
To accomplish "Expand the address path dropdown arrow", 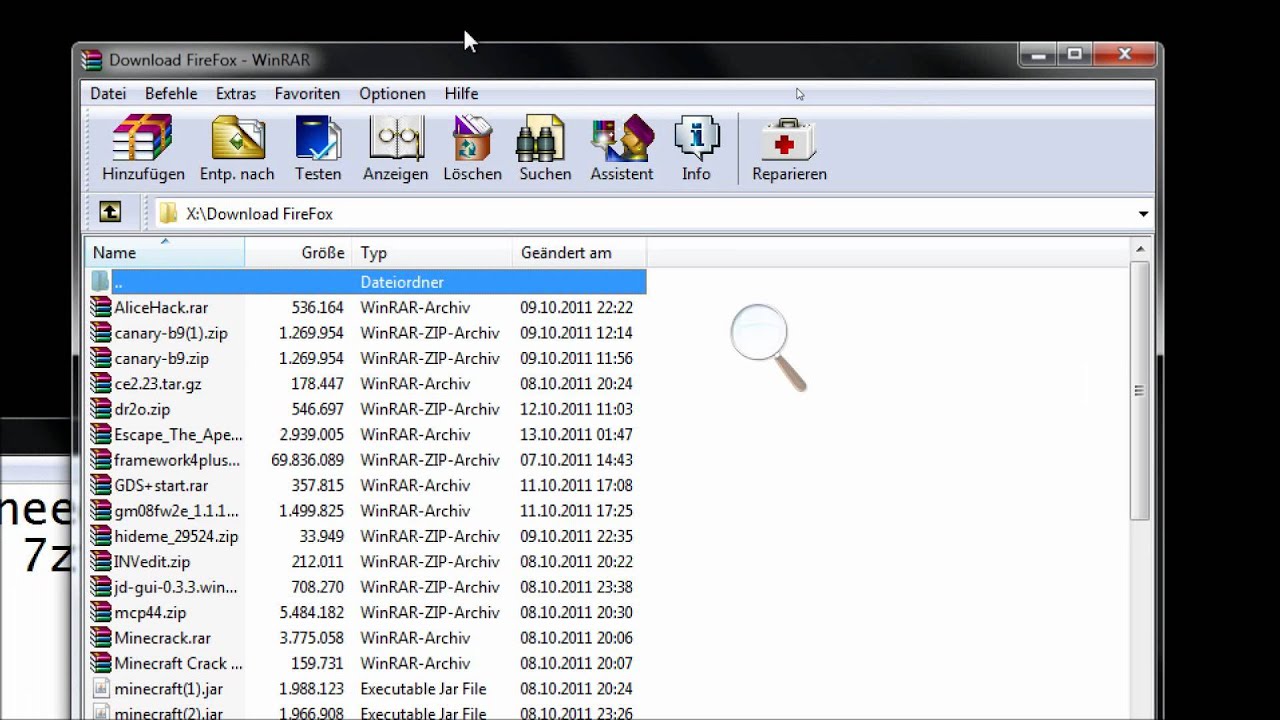I will point(1143,214).
